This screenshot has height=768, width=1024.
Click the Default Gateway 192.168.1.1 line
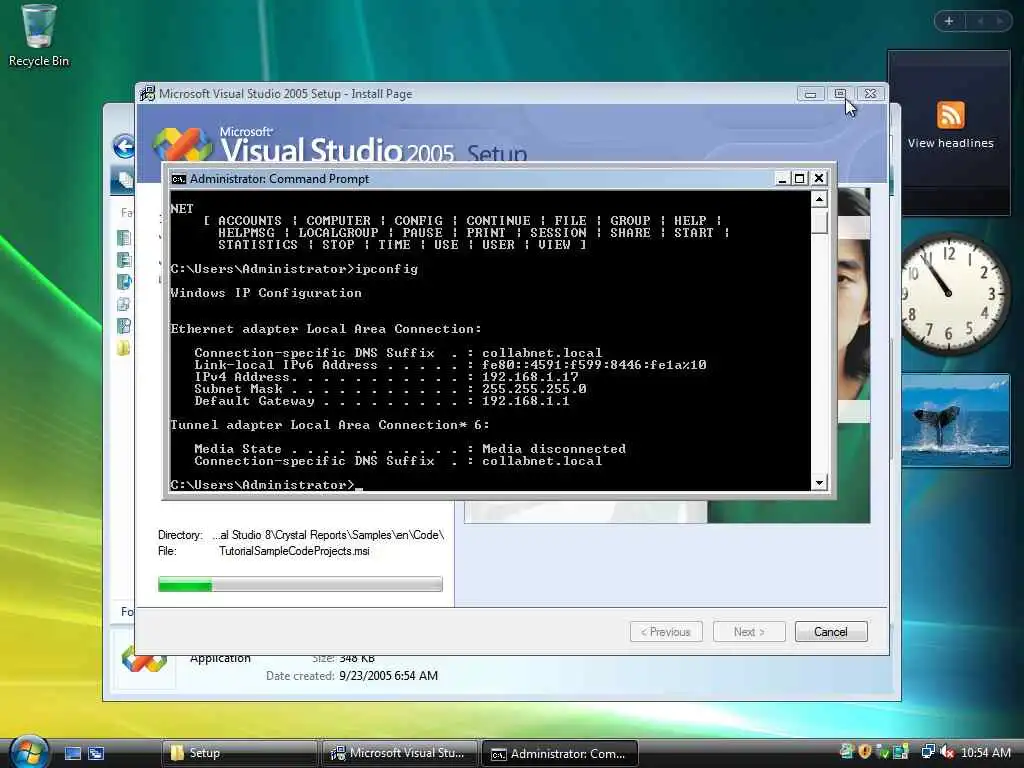pos(381,401)
